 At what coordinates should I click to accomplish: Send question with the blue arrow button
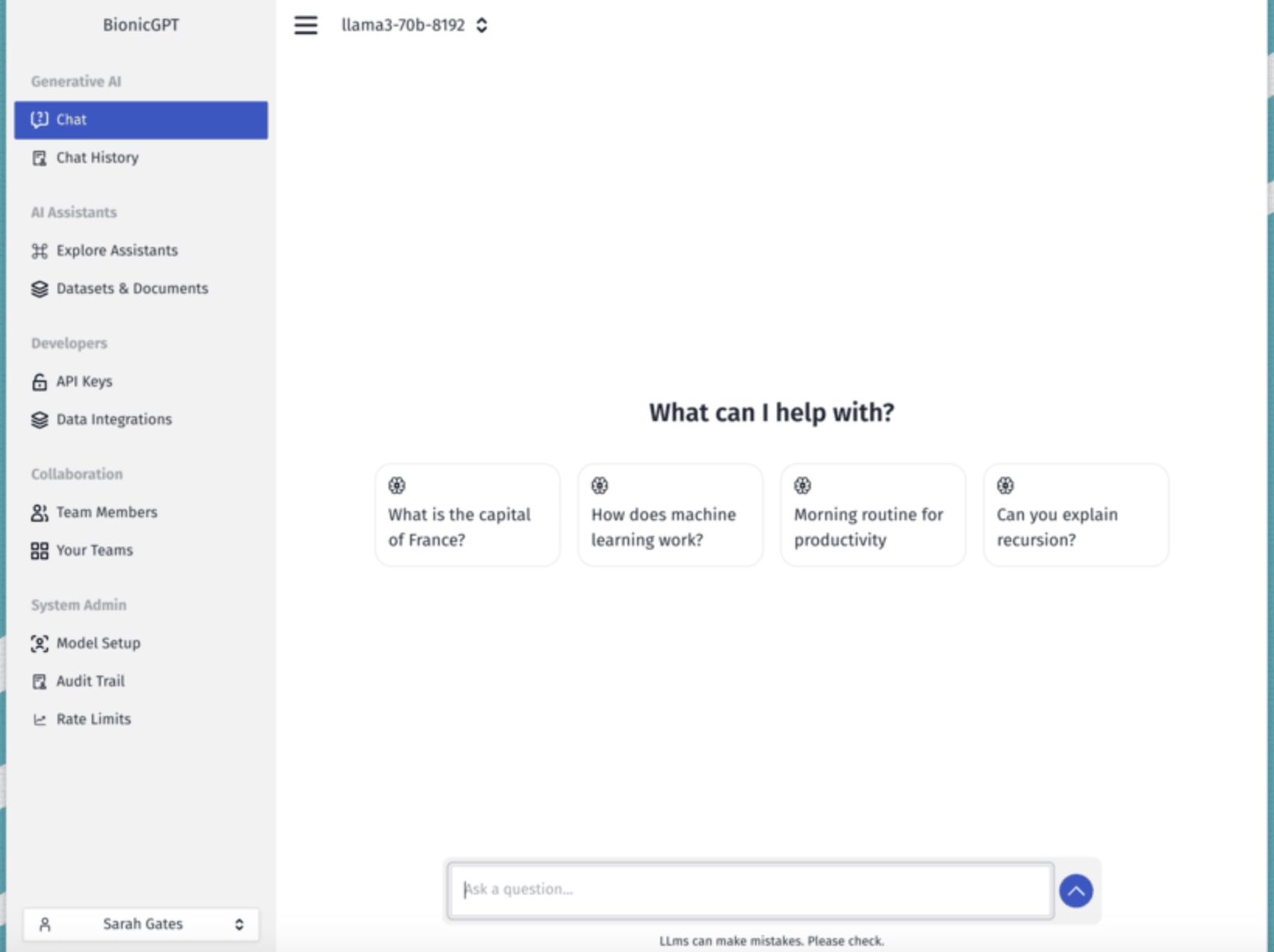pyautogui.click(x=1076, y=891)
